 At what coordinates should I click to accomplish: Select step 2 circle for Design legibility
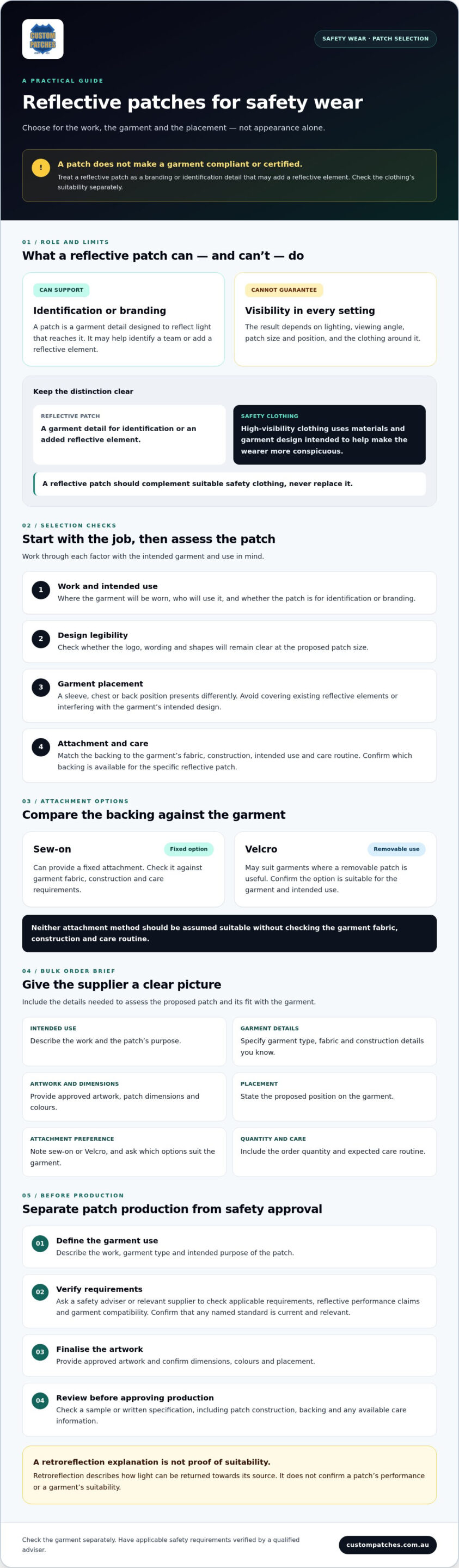tap(41, 639)
